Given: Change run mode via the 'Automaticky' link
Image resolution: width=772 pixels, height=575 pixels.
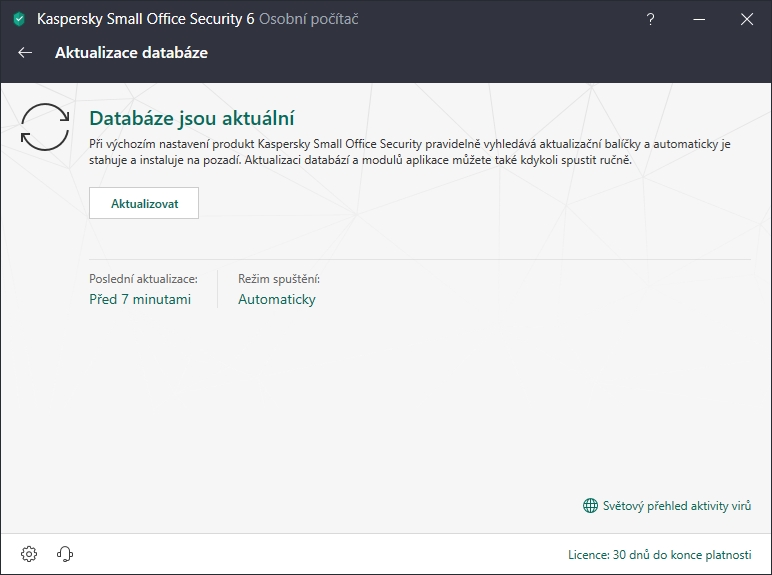Looking at the screenshot, I should tap(276, 299).
